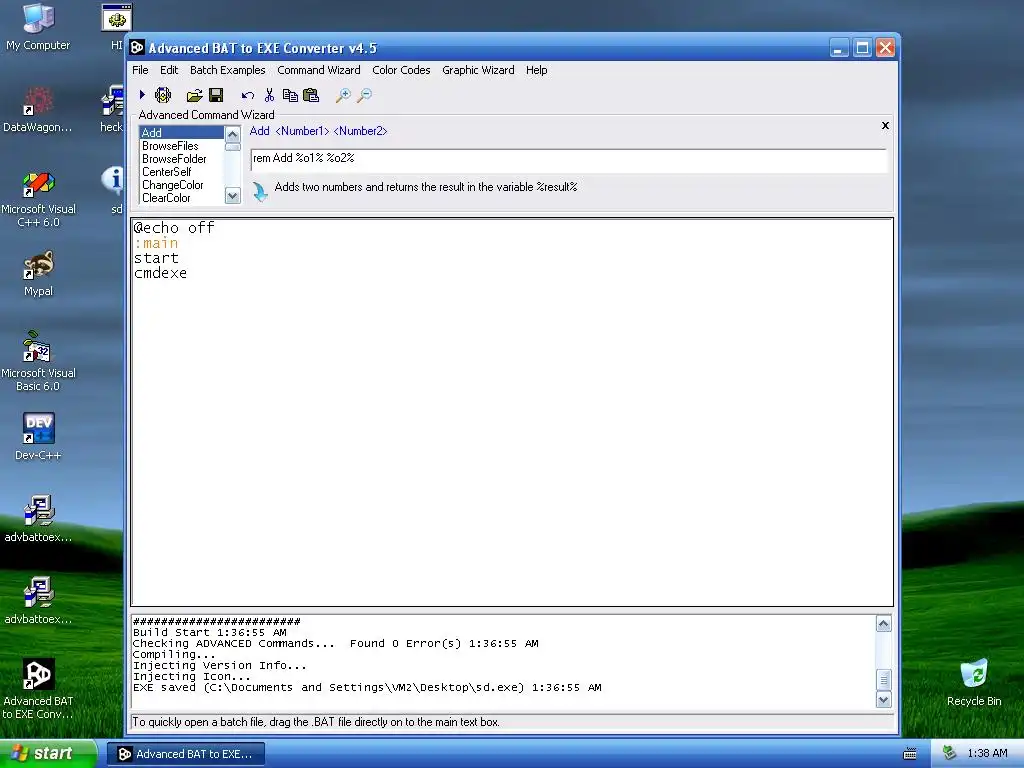Click the Dev-C++ desktop icon
This screenshot has height=768, width=1024.
pos(38,436)
